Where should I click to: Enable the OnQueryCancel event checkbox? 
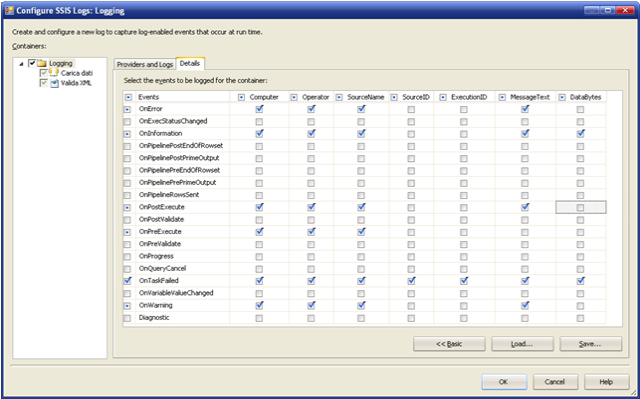tap(127, 269)
